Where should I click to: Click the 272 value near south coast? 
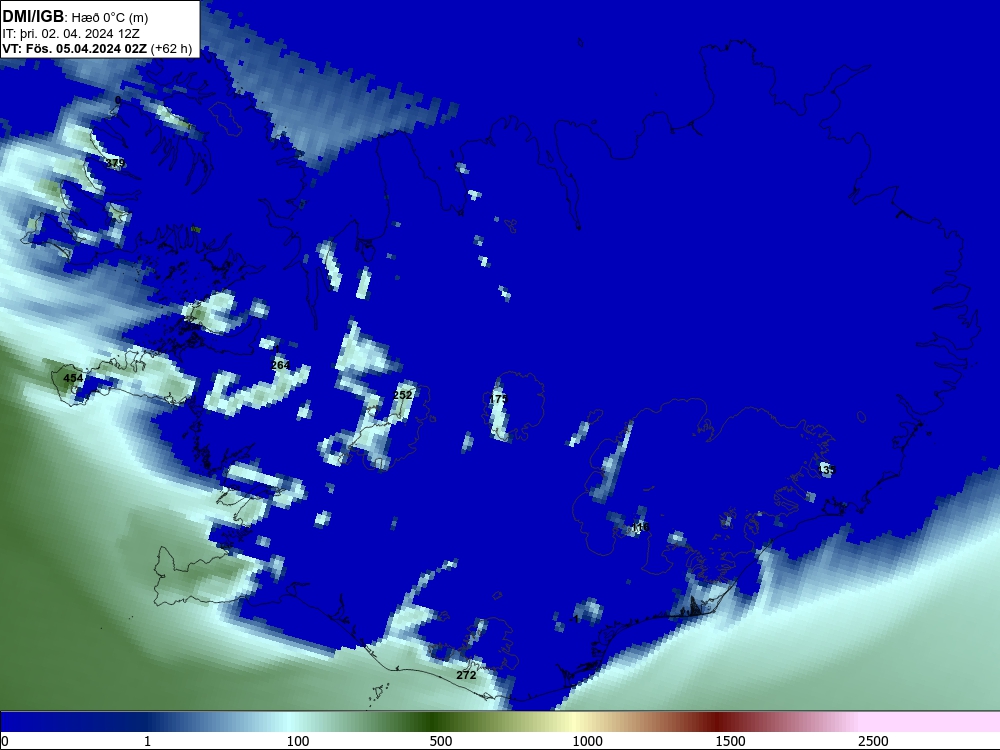[466, 675]
